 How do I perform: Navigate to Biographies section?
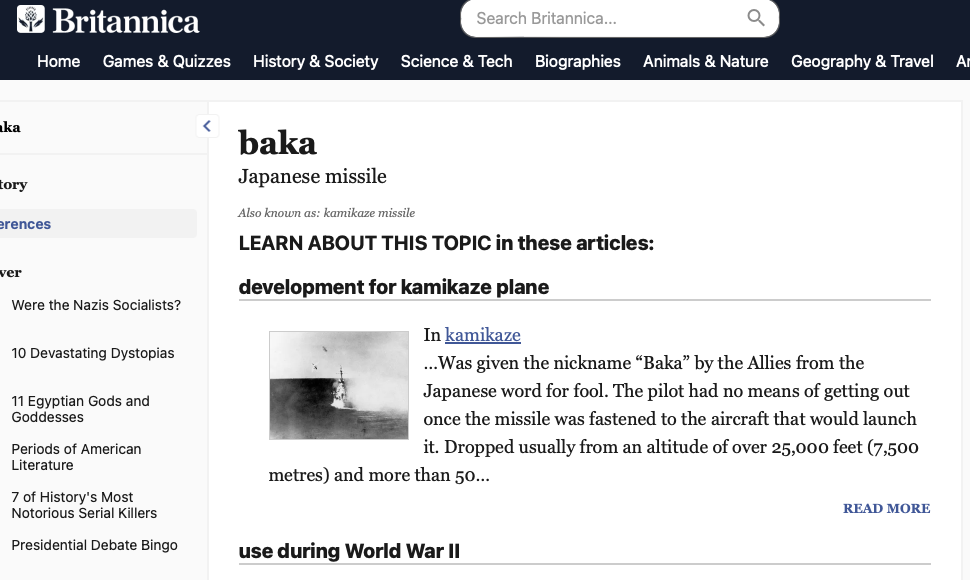577,61
